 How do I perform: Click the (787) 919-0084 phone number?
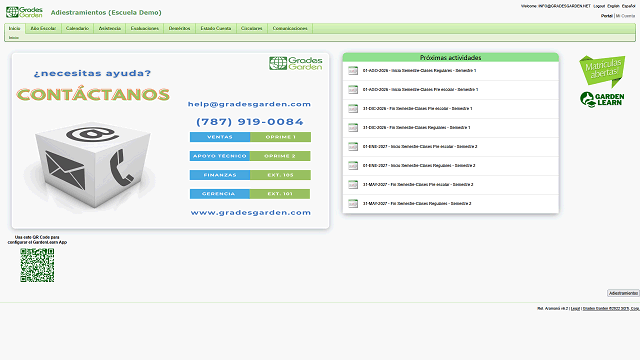[250, 122]
